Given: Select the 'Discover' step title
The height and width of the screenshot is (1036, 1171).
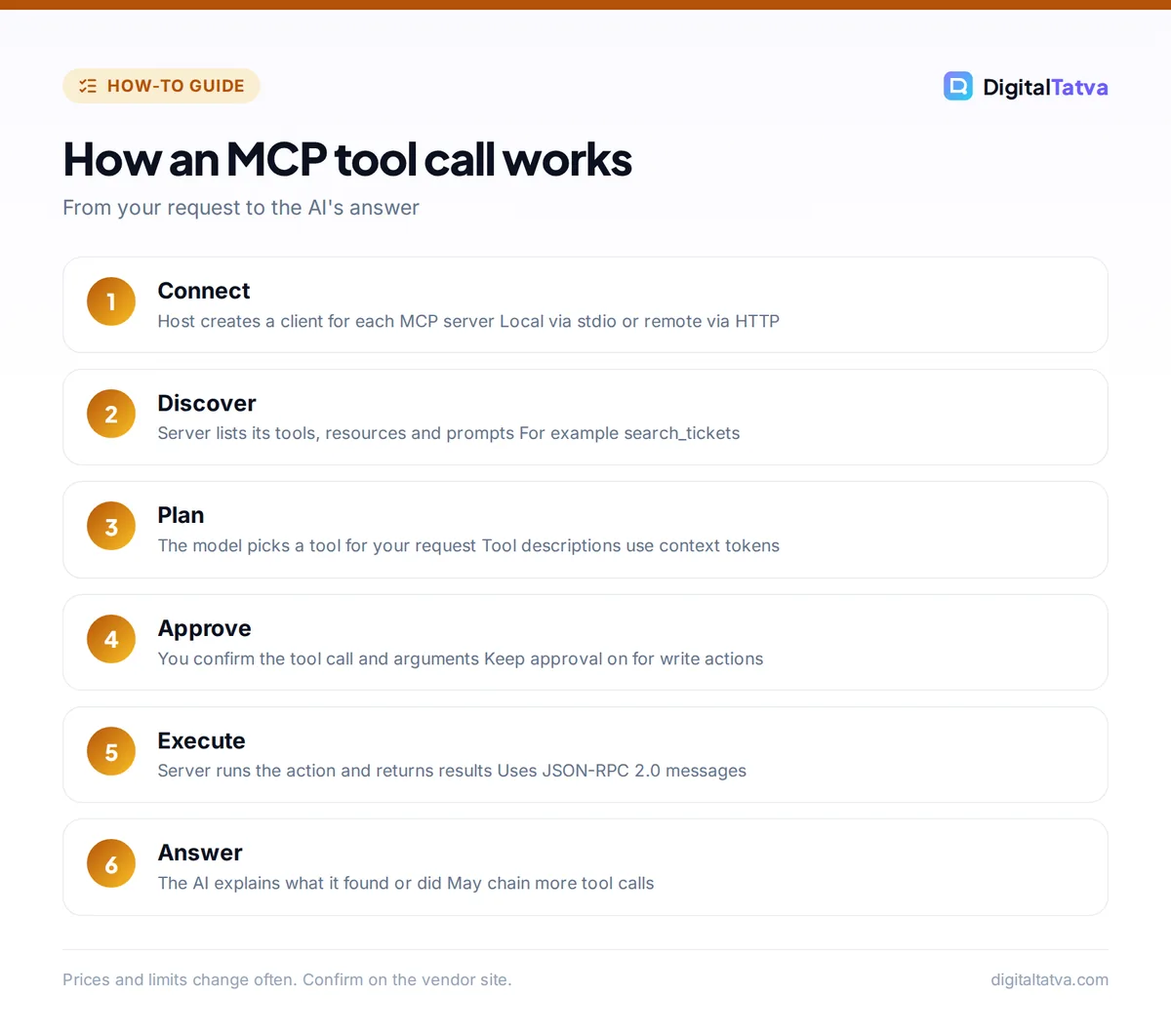Looking at the screenshot, I should 207,403.
